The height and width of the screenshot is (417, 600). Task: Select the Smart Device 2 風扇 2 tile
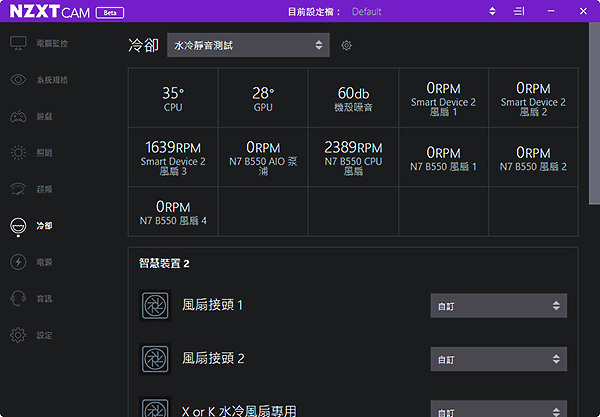pos(533,98)
